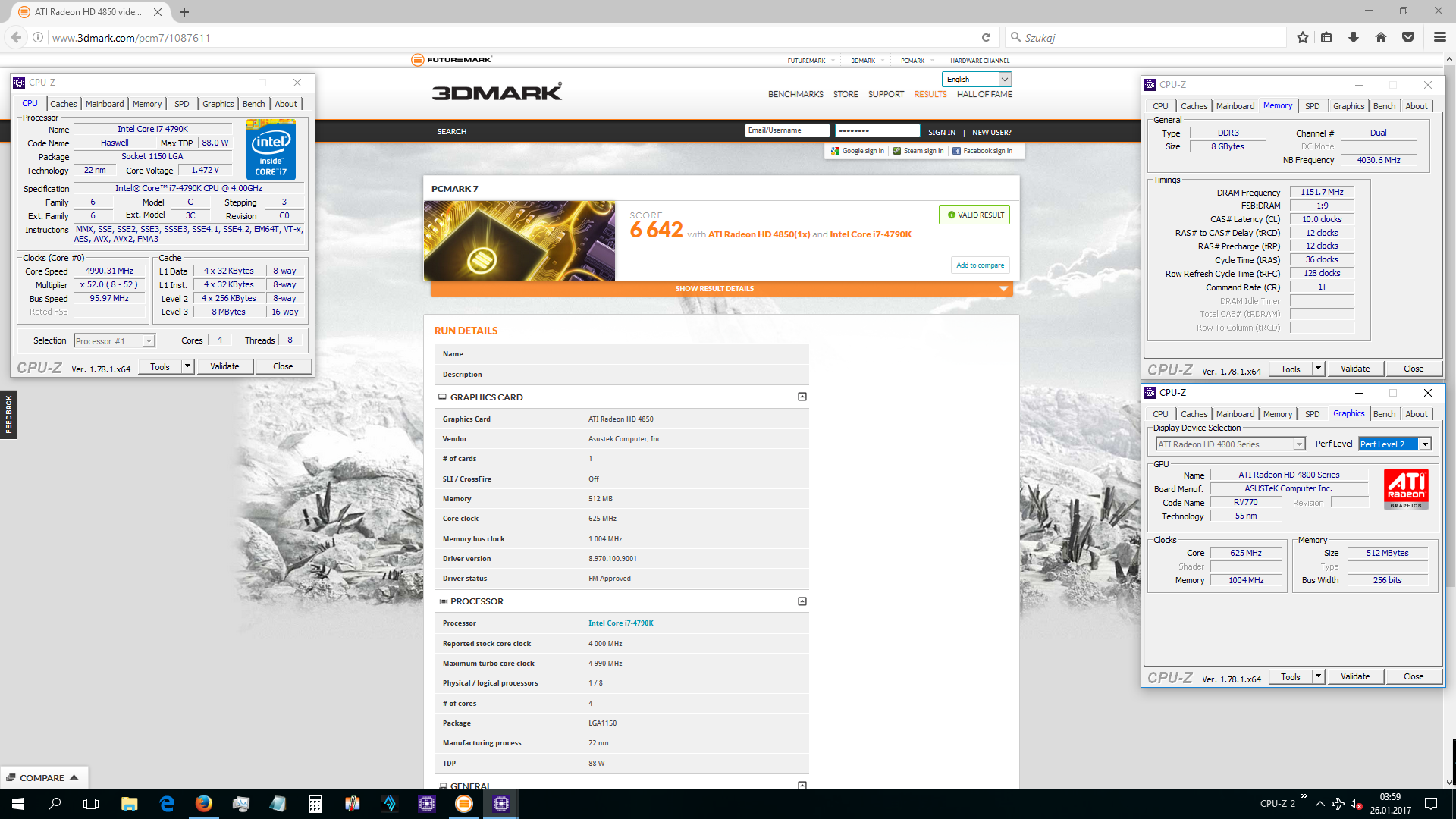
Task: Open Hall of Fame page
Action: click(x=984, y=94)
